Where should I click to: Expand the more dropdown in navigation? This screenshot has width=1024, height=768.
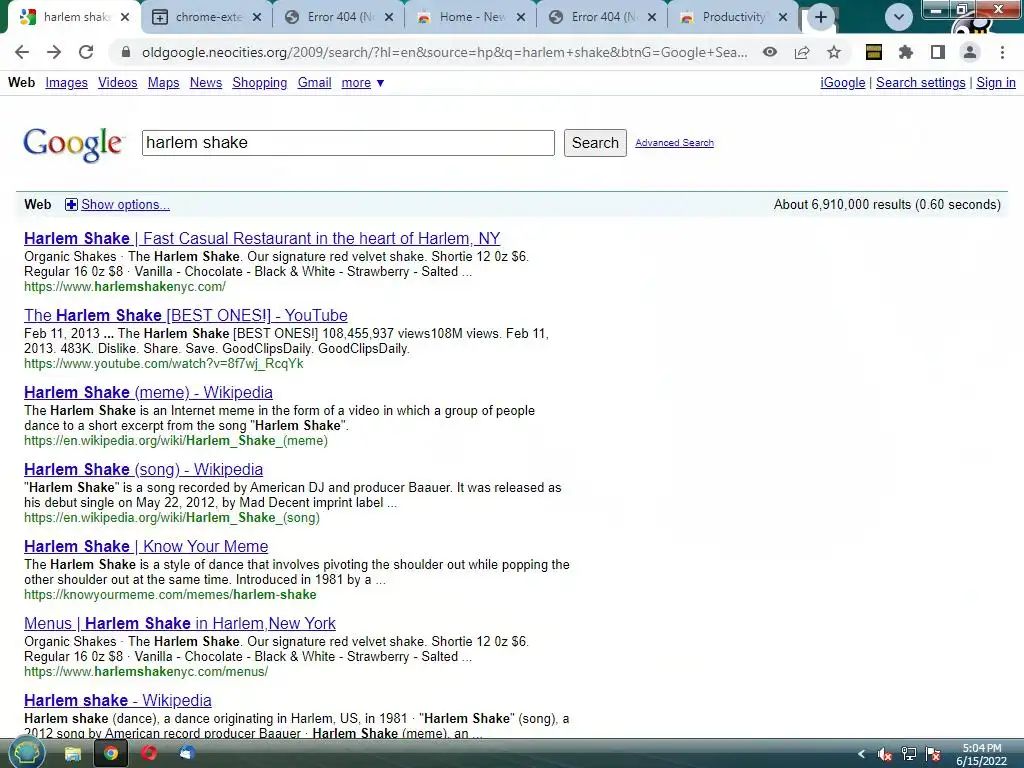pyautogui.click(x=362, y=83)
